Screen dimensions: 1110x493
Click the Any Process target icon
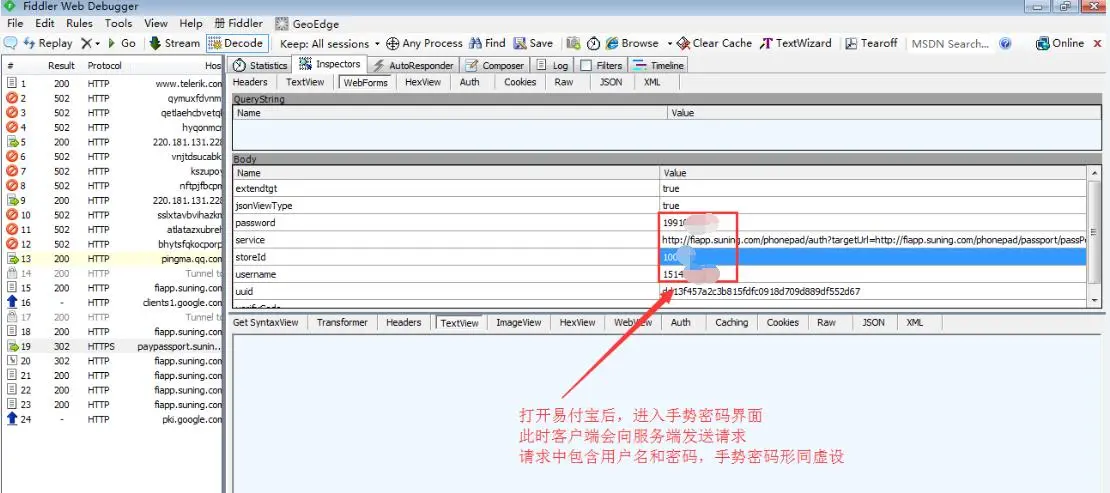392,44
